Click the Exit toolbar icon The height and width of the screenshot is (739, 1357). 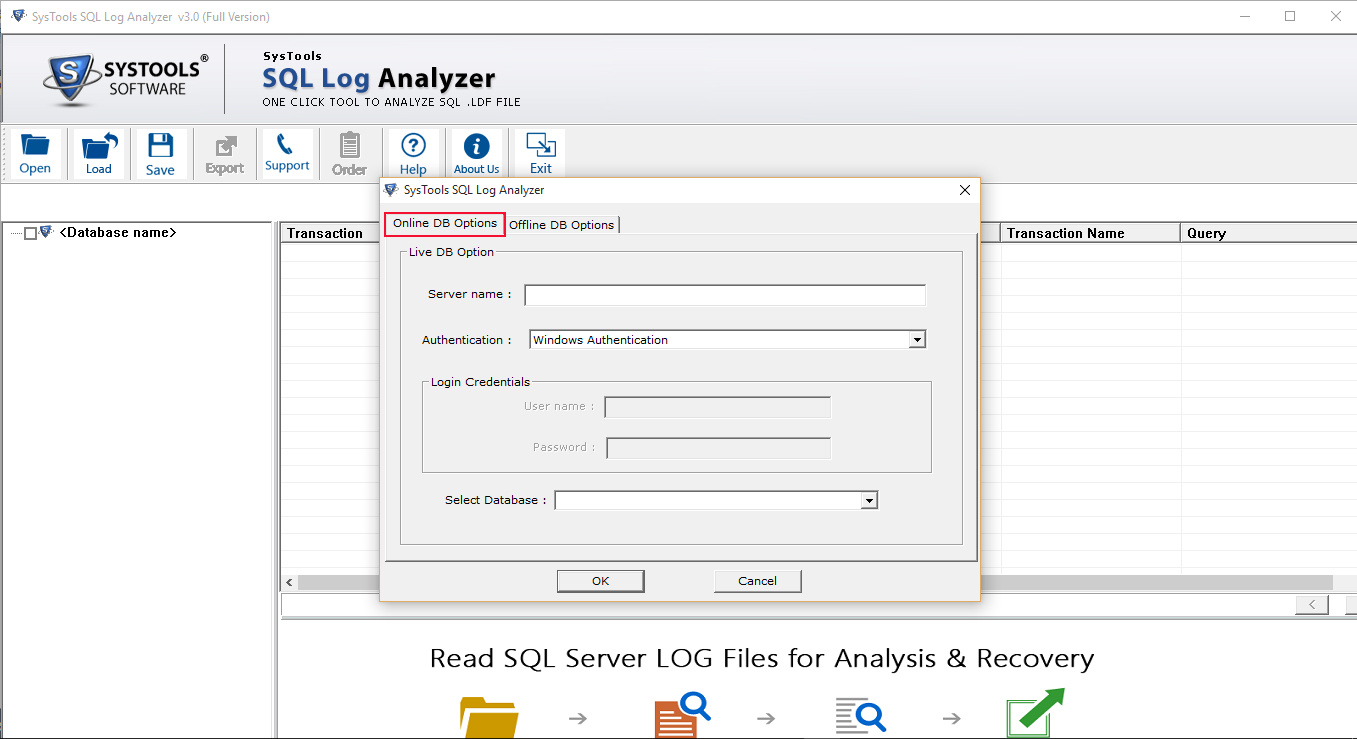[x=541, y=154]
